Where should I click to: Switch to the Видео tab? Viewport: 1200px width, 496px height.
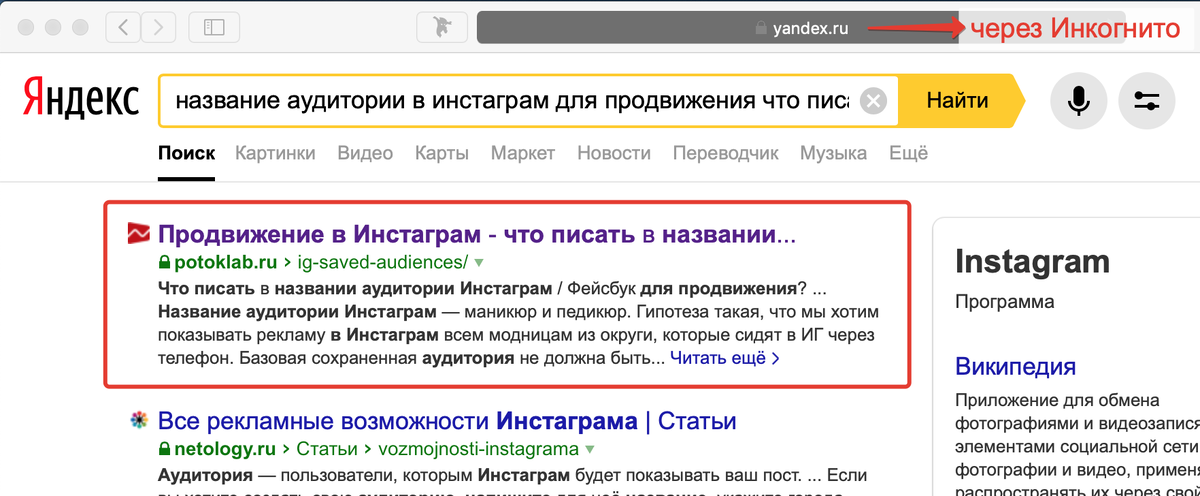click(365, 153)
